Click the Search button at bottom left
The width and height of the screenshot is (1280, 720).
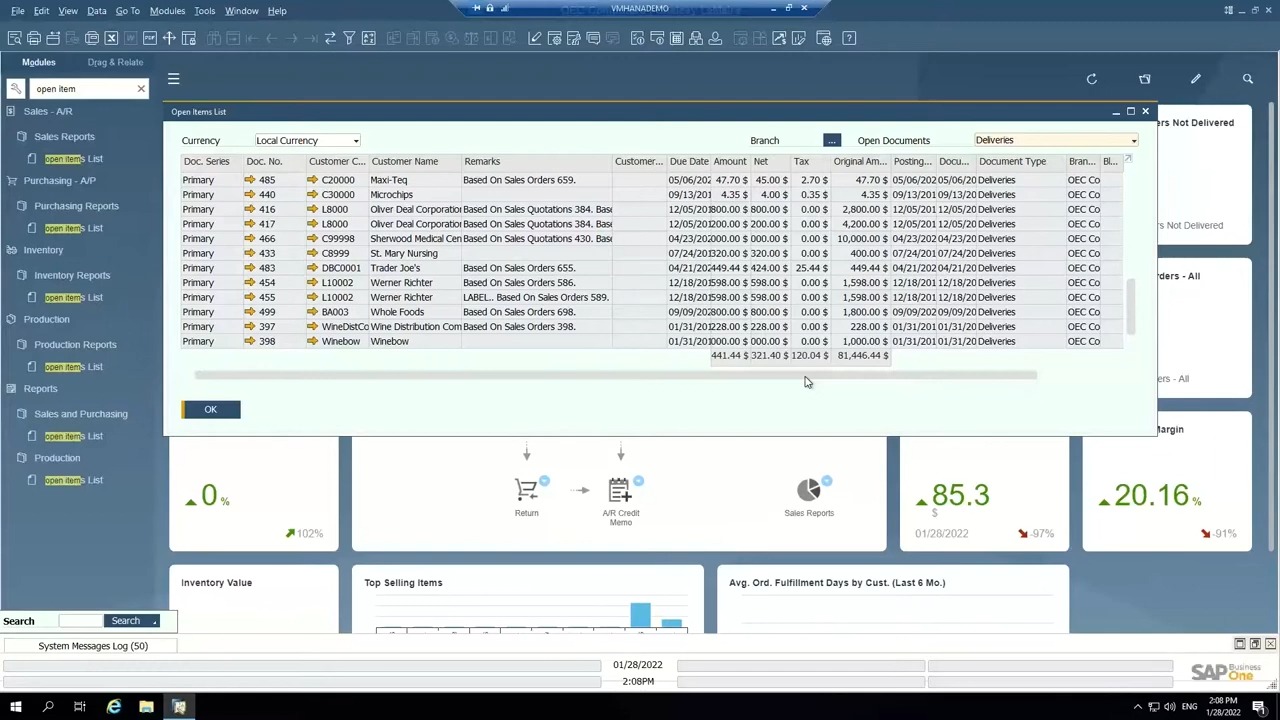point(126,621)
